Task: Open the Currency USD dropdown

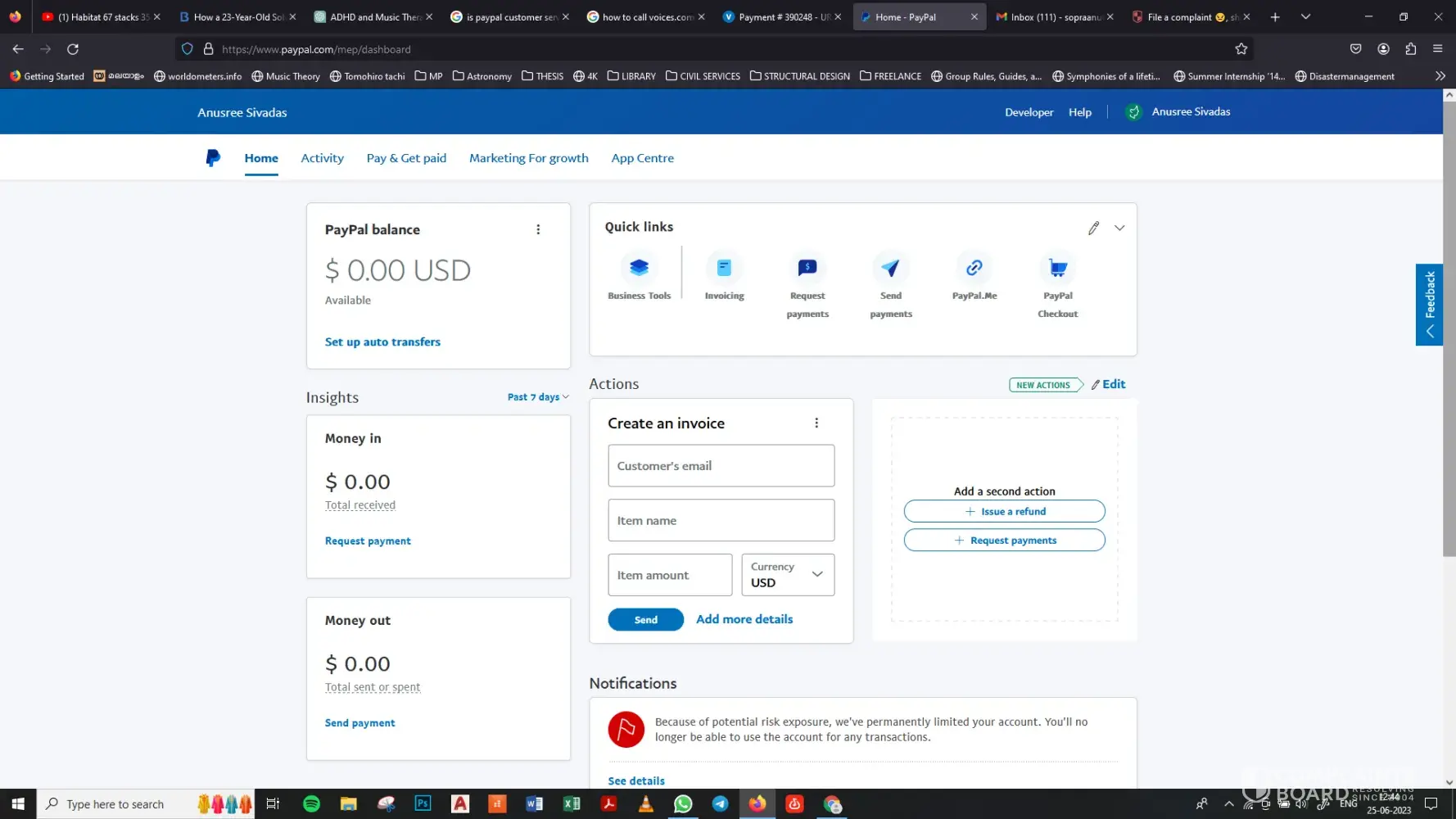Action: pos(787,575)
